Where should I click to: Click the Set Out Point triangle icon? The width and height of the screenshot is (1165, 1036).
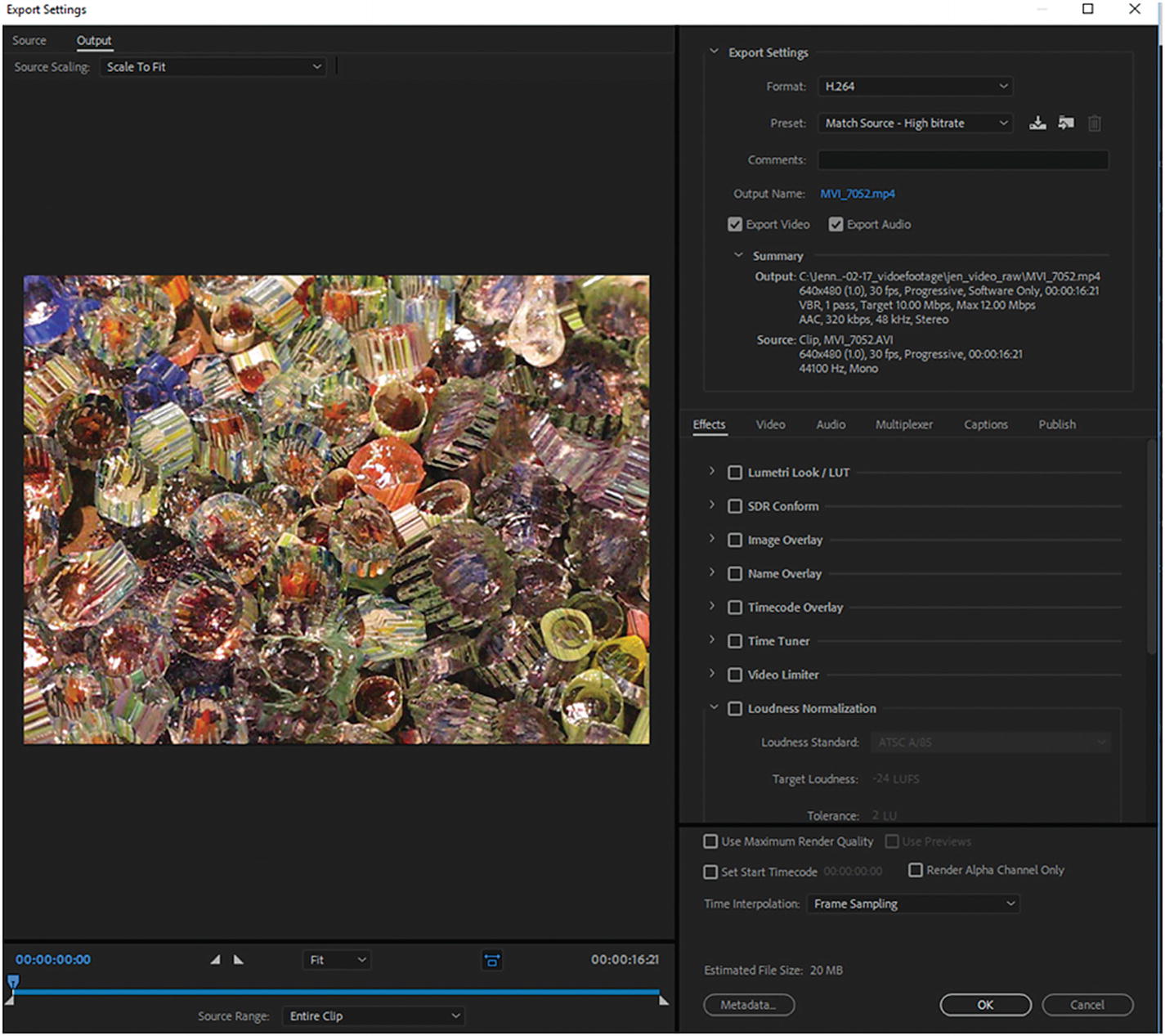(x=239, y=960)
